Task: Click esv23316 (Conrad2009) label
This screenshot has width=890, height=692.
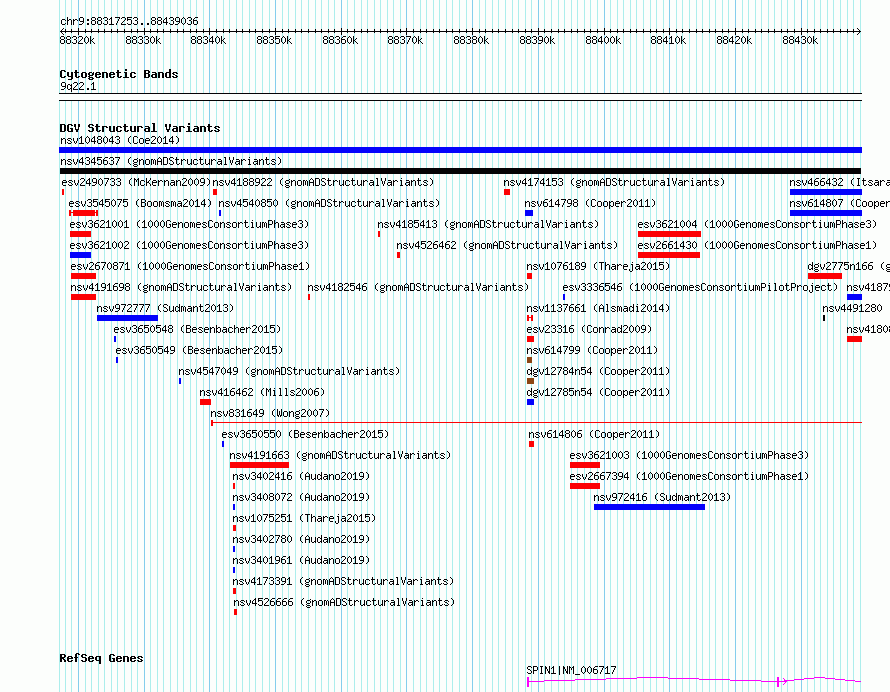Action: (589, 329)
